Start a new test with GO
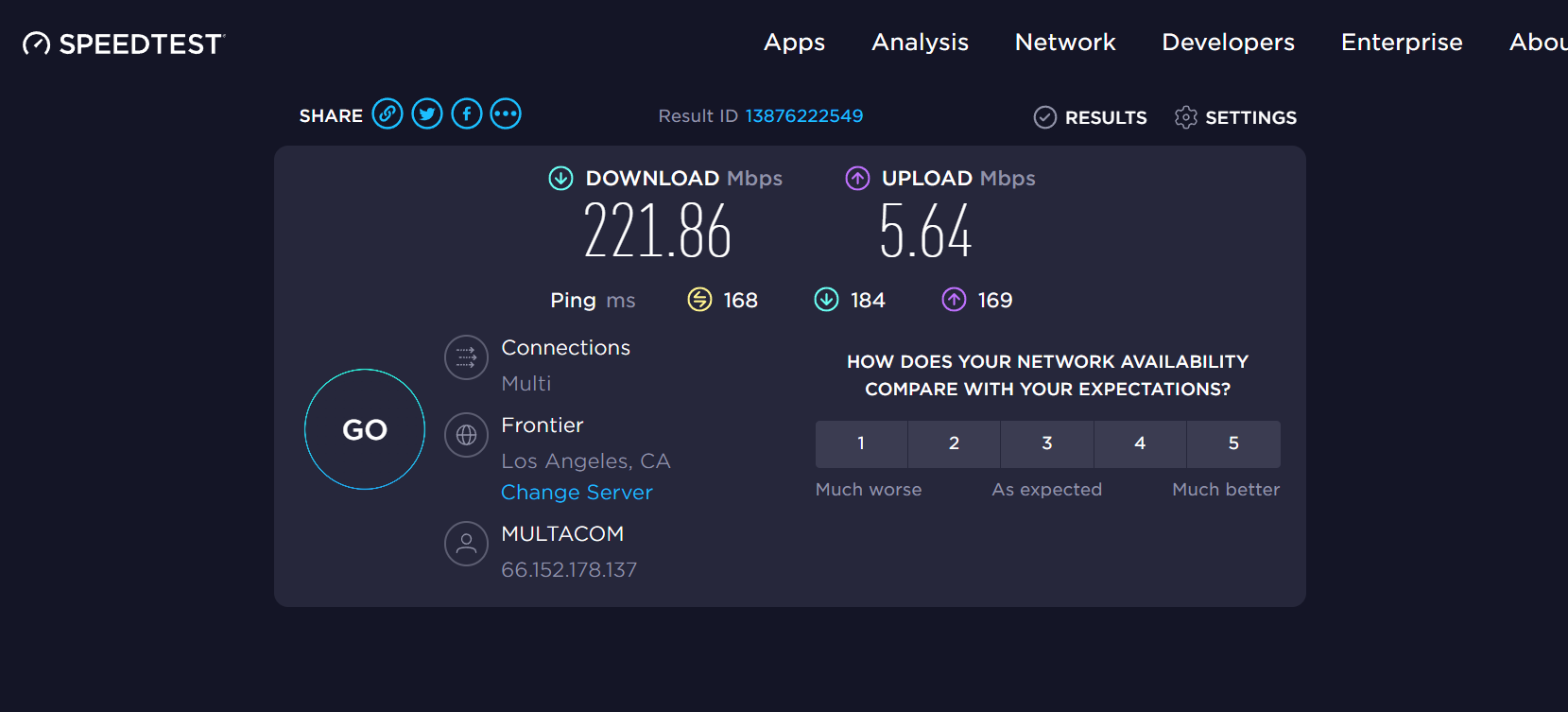 365,429
